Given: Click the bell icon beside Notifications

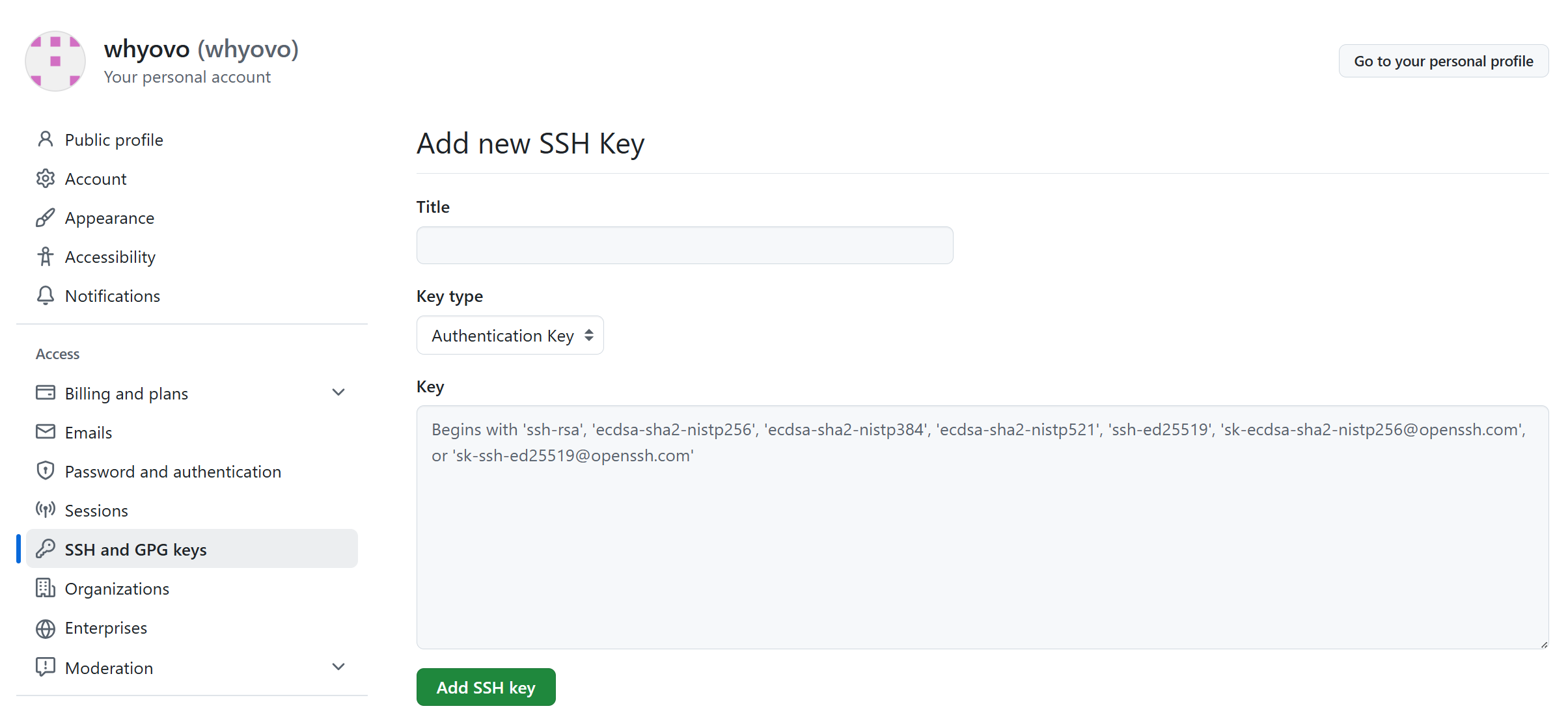Looking at the screenshot, I should [46, 295].
